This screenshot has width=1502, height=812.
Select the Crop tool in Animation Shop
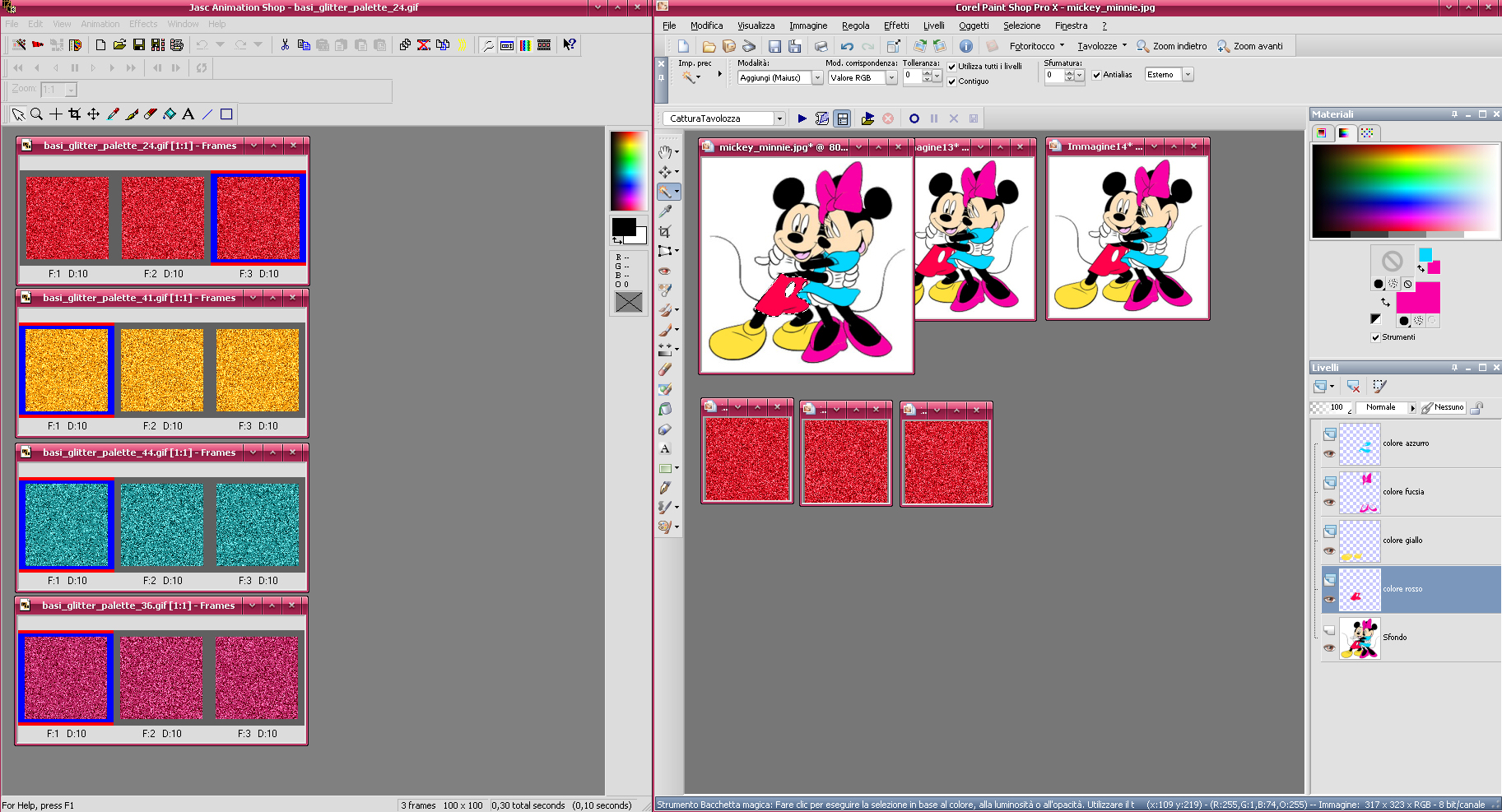click(x=75, y=114)
